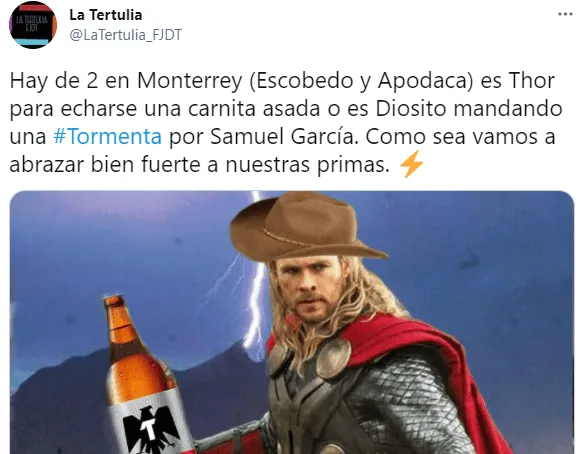Screen dimensions: 584x454
Task: Click the black eagle logo on bottle label
Action: (150, 429)
